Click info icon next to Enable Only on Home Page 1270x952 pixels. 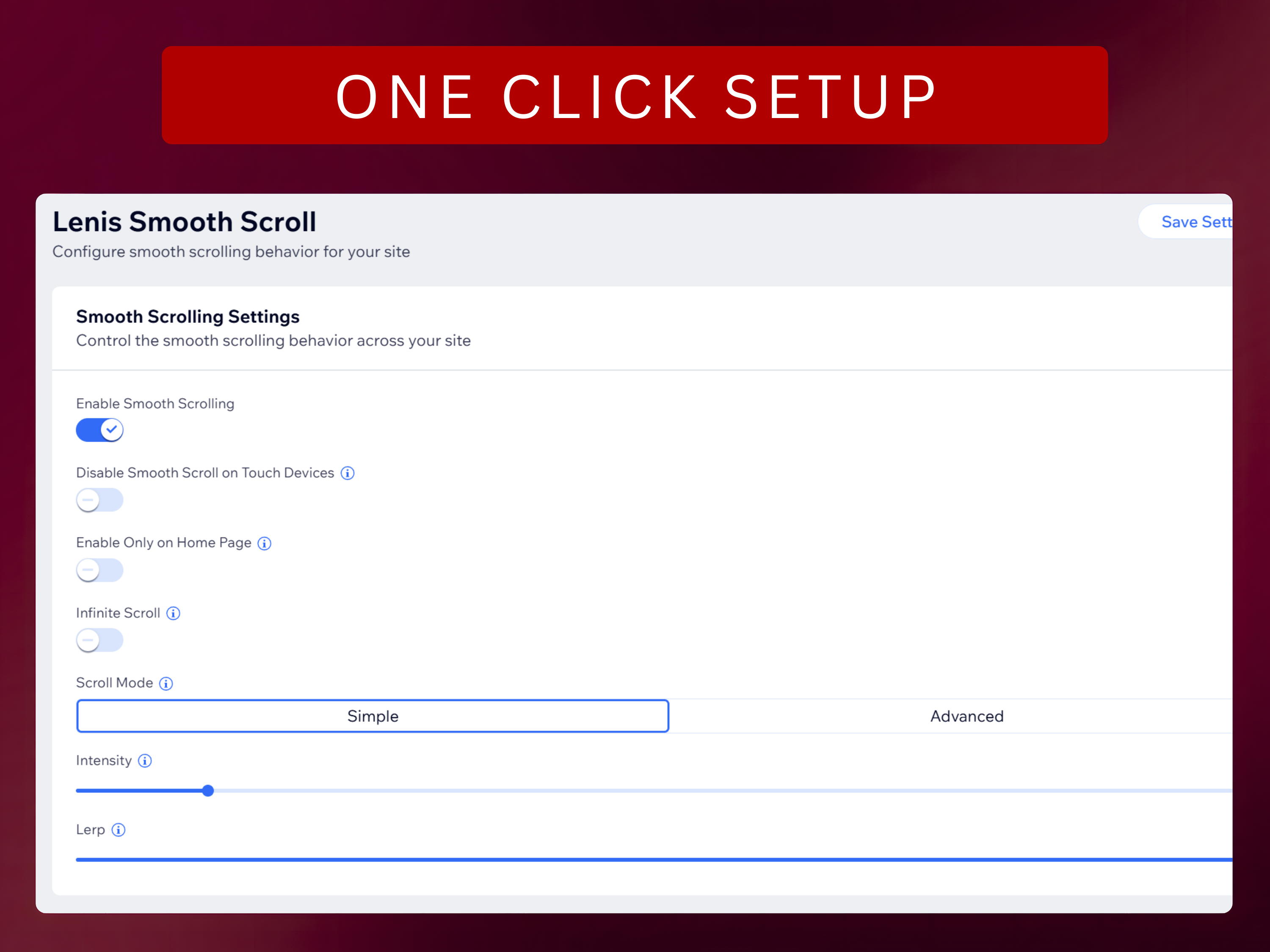(x=264, y=543)
